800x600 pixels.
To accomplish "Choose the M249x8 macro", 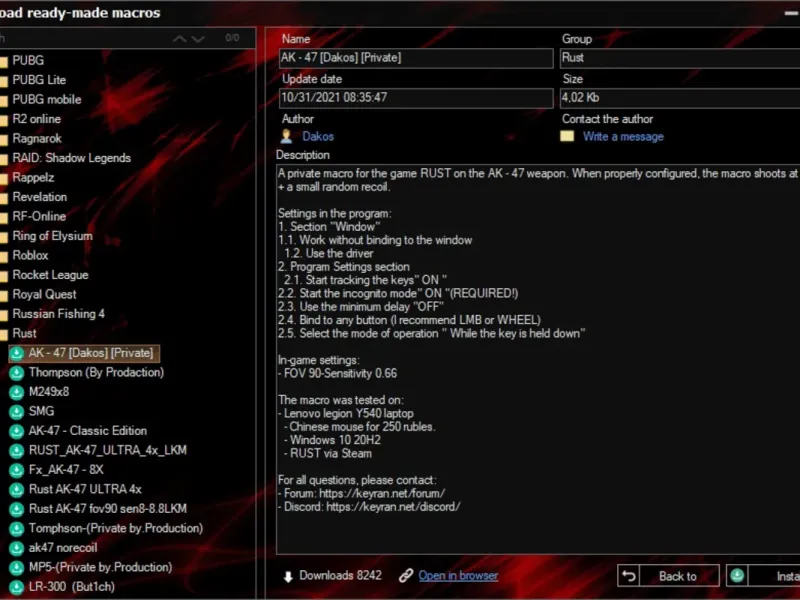I will point(49,392).
